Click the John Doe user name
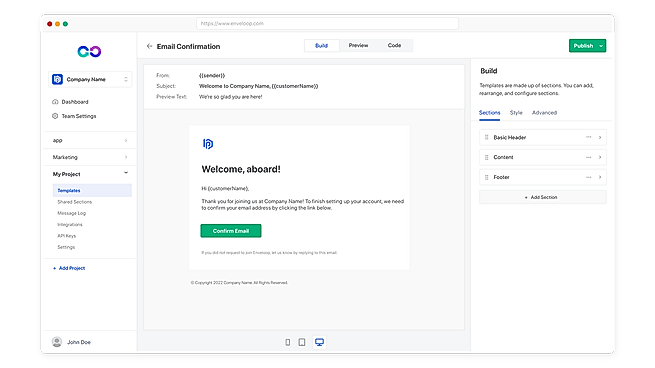The image size is (655, 368). [79, 342]
